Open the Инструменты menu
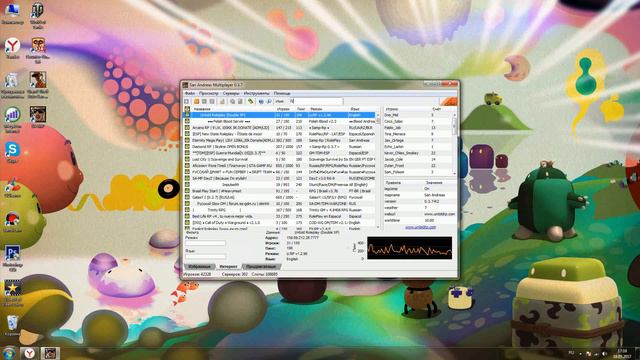The image size is (640, 360). pyautogui.click(x=257, y=93)
